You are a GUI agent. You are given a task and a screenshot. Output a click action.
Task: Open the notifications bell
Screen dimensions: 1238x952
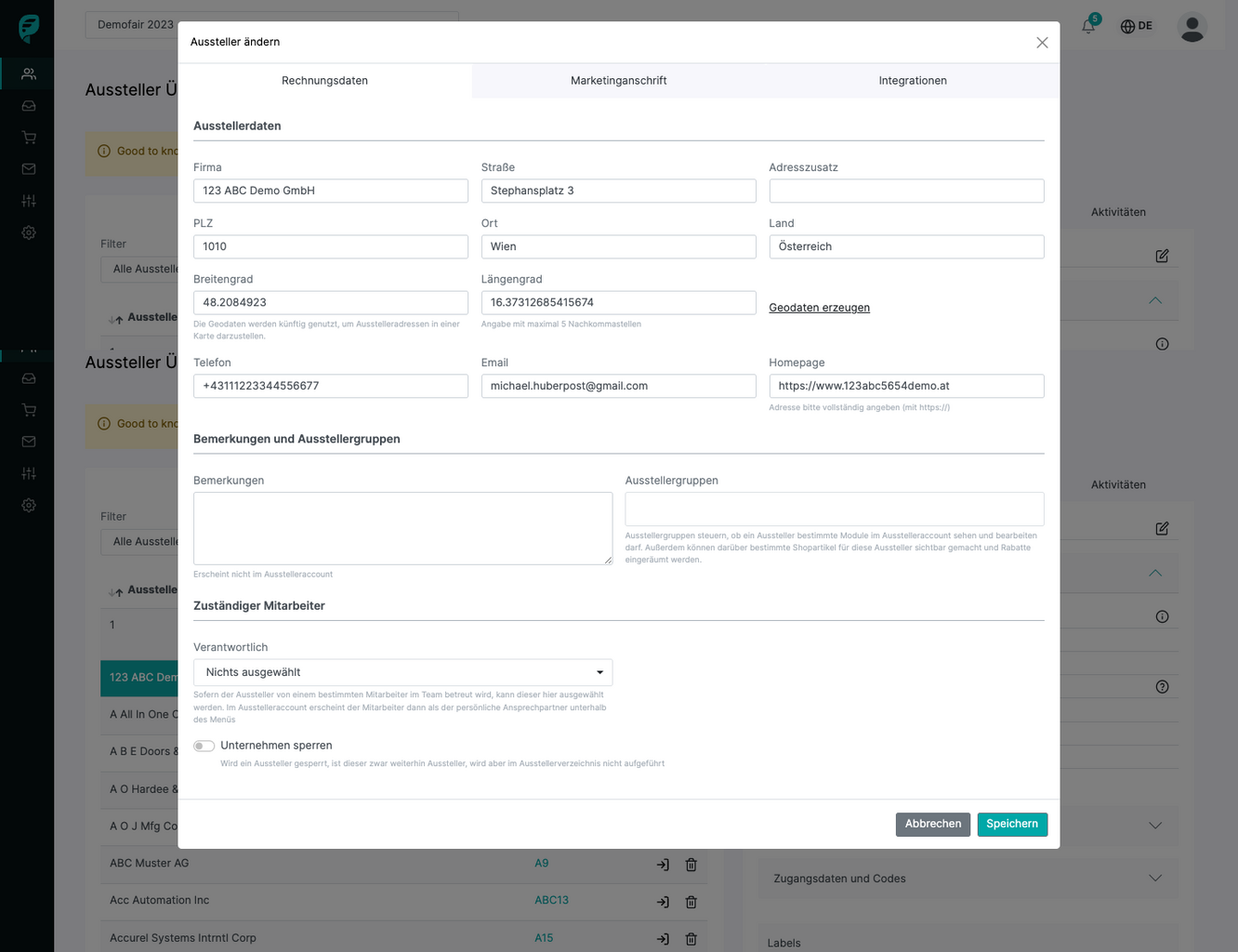(1088, 26)
